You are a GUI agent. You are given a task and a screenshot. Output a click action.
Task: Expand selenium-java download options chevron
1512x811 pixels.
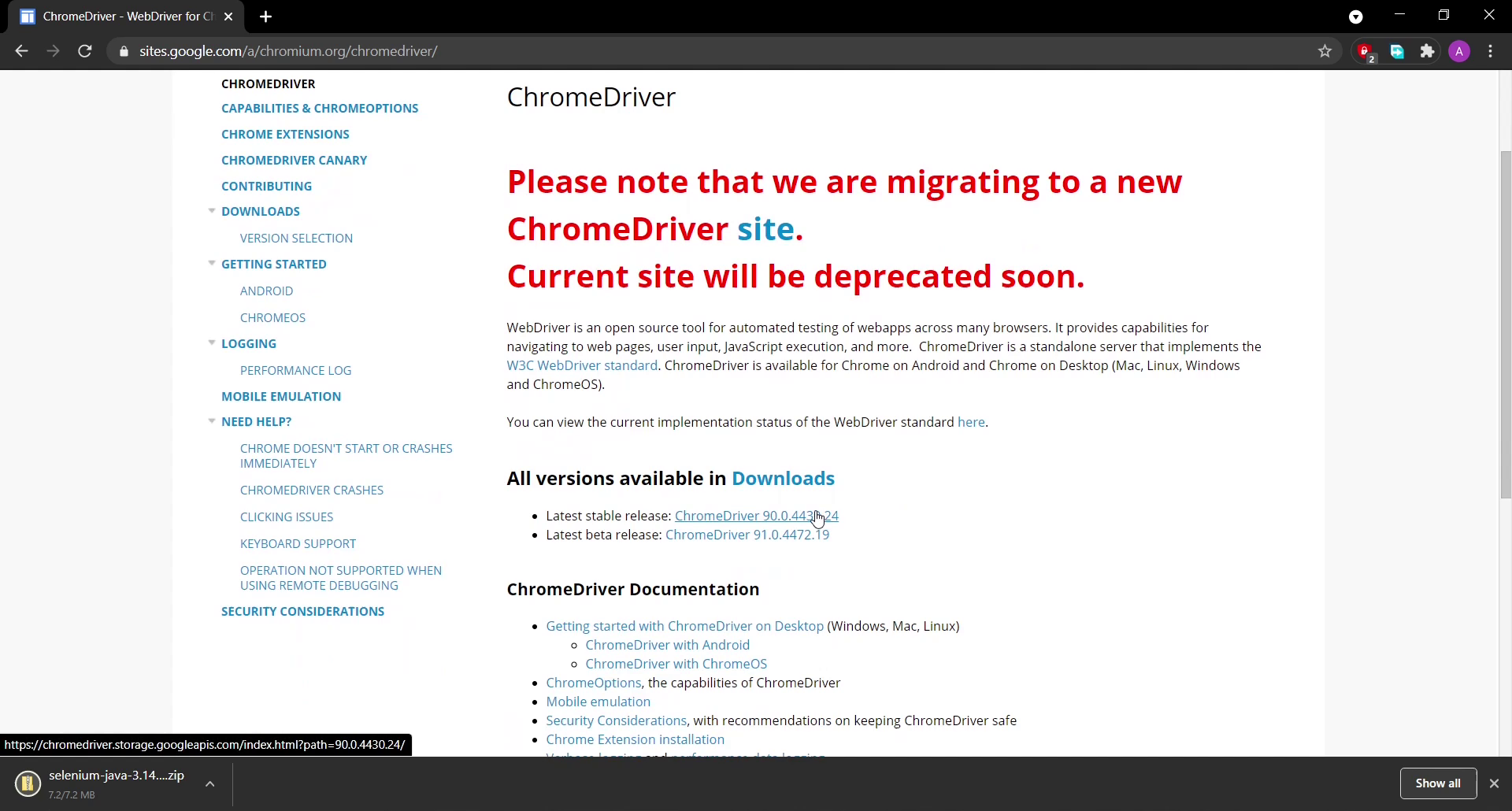pyautogui.click(x=210, y=783)
